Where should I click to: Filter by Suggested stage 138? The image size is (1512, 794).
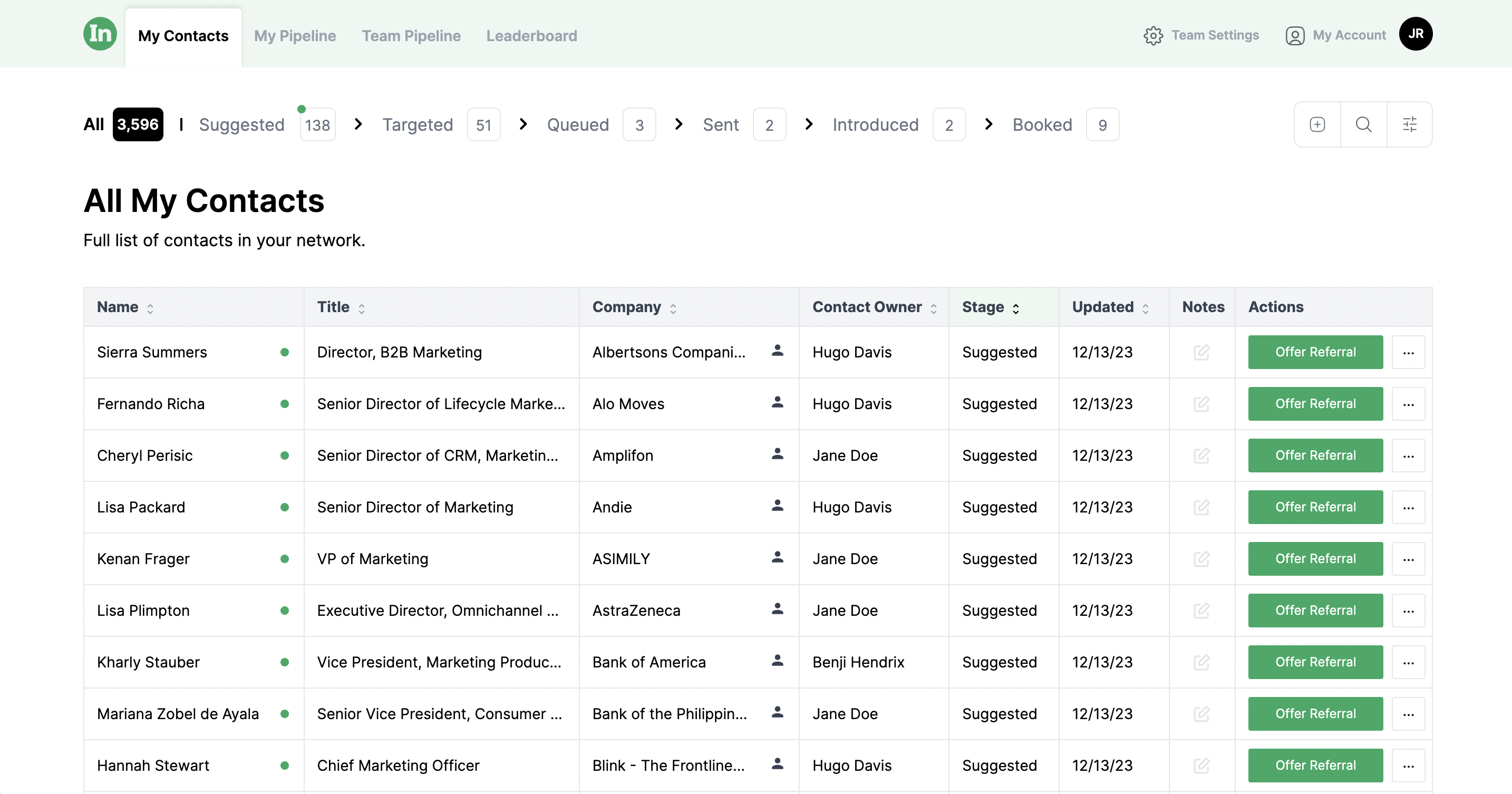(317, 125)
